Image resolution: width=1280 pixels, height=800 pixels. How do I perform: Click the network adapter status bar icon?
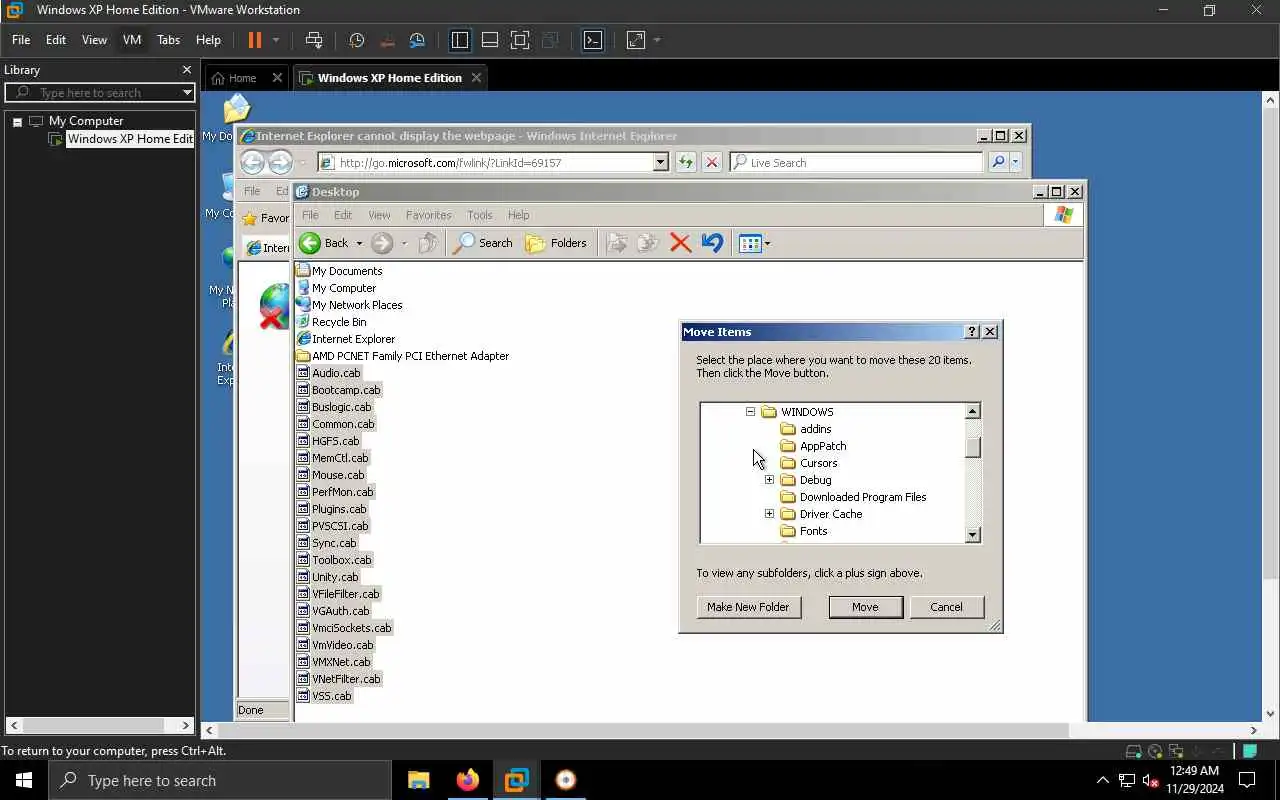click(x=1176, y=751)
